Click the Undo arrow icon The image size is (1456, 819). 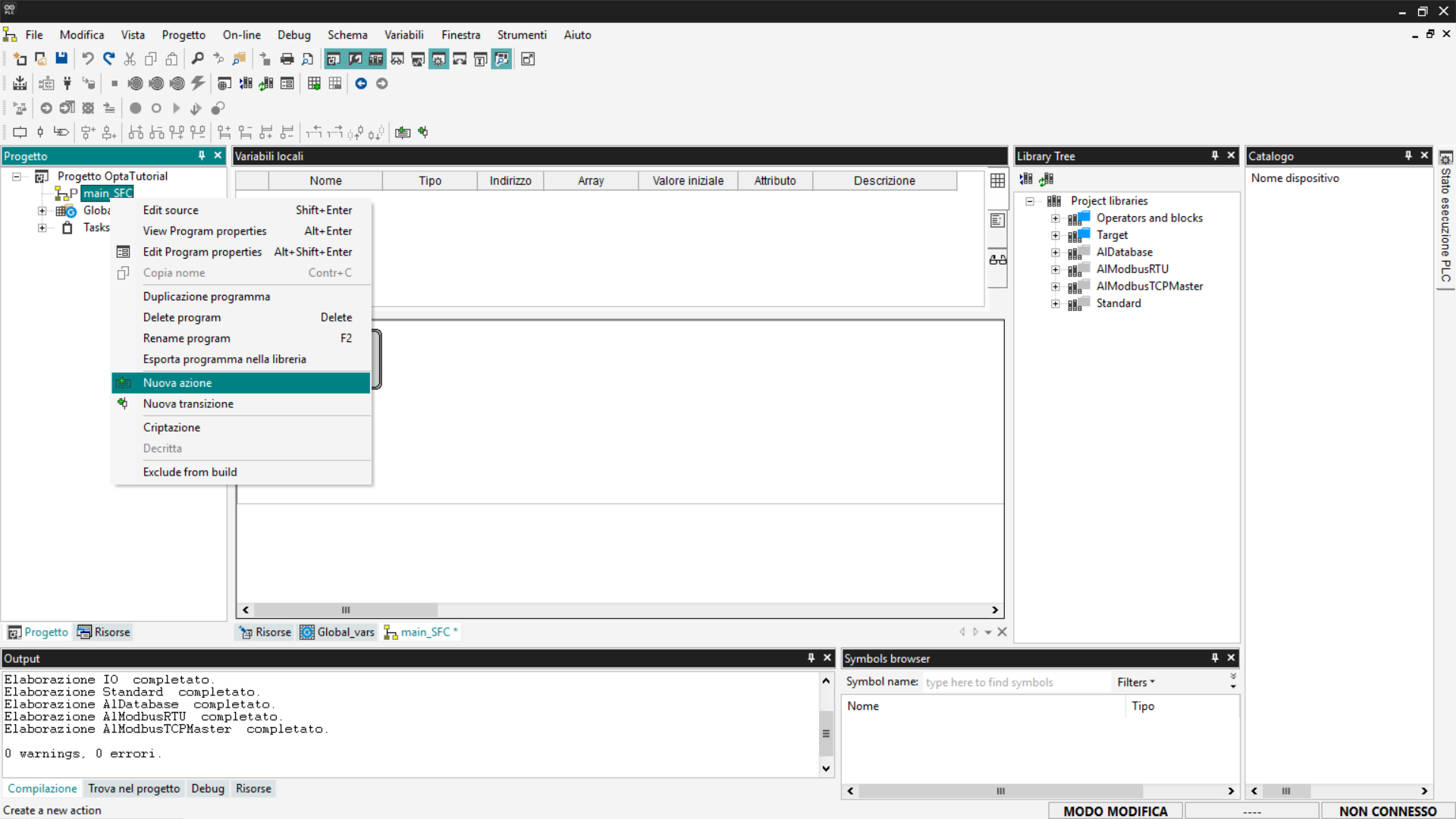click(x=88, y=59)
